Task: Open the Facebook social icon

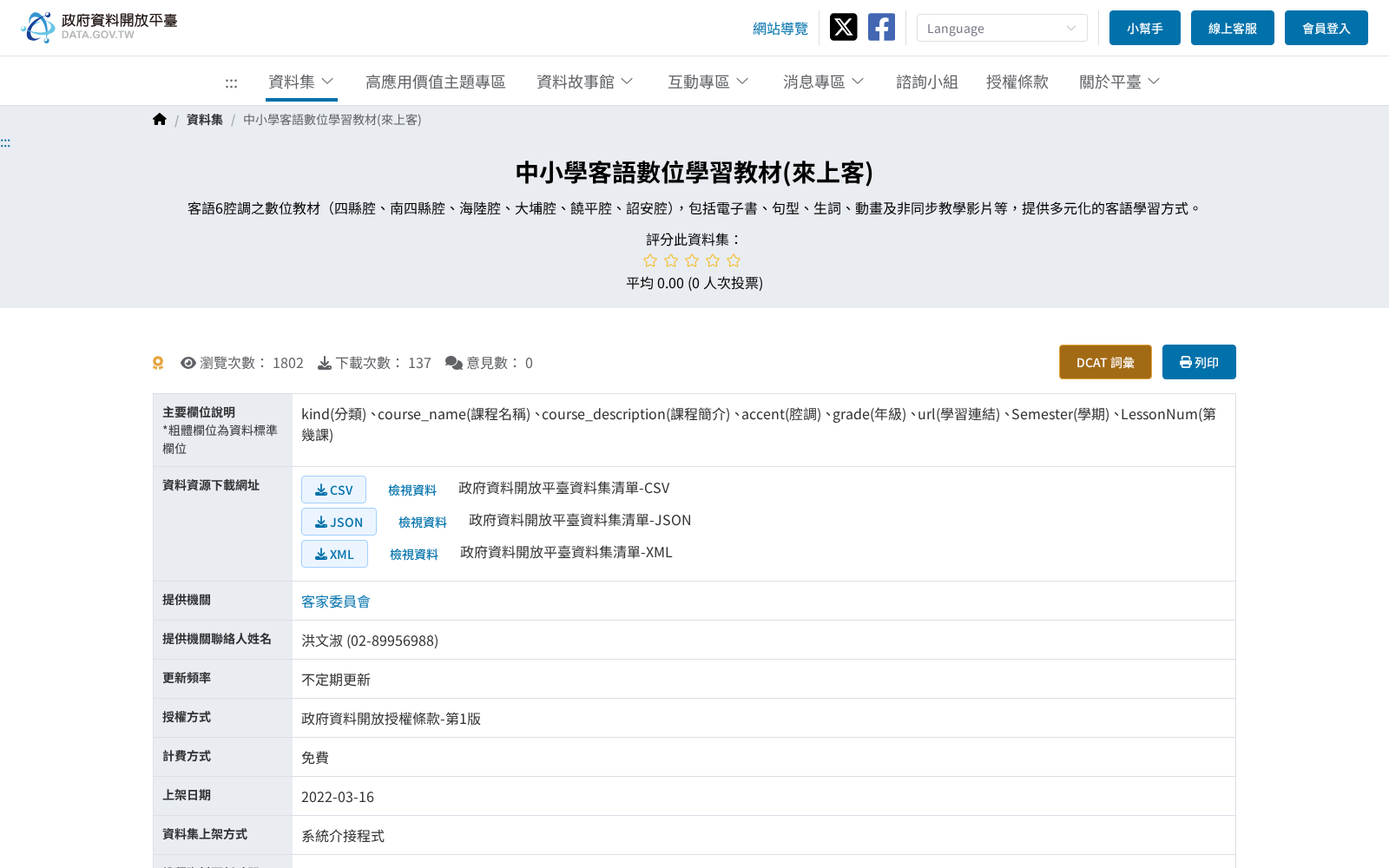Action: coord(881,28)
